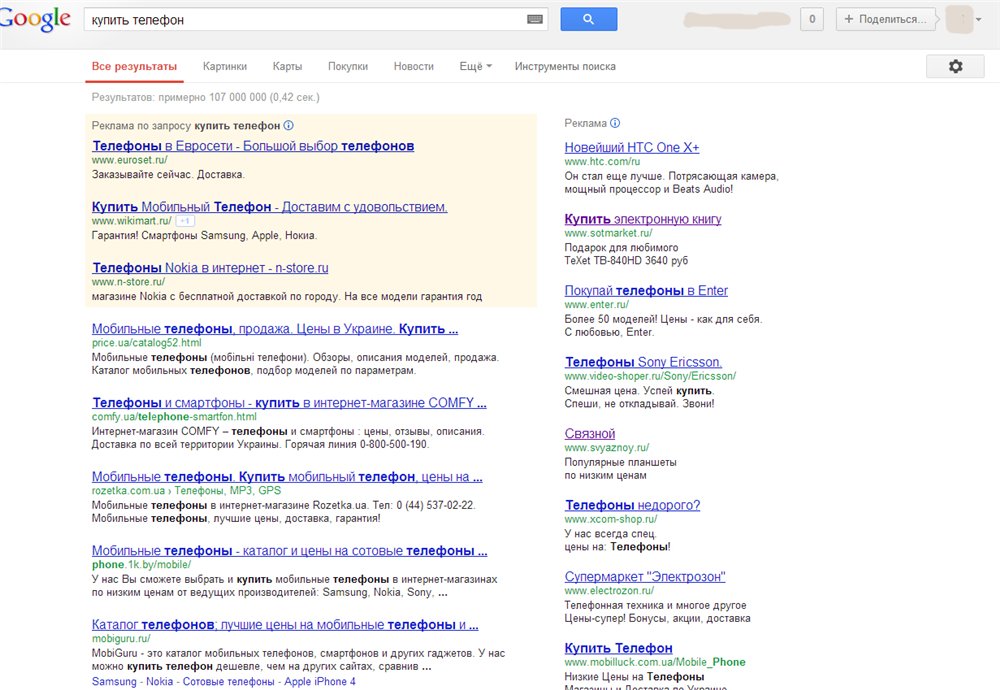Select the 'Все результаты' tab

click(135, 66)
